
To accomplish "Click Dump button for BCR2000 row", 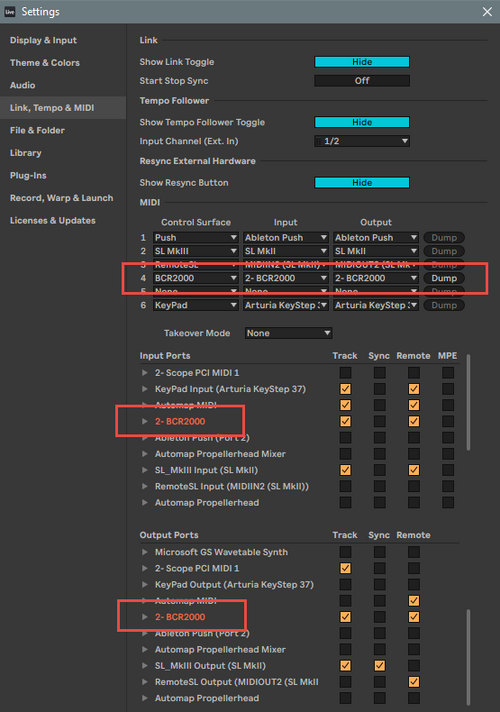I will coord(444,278).
